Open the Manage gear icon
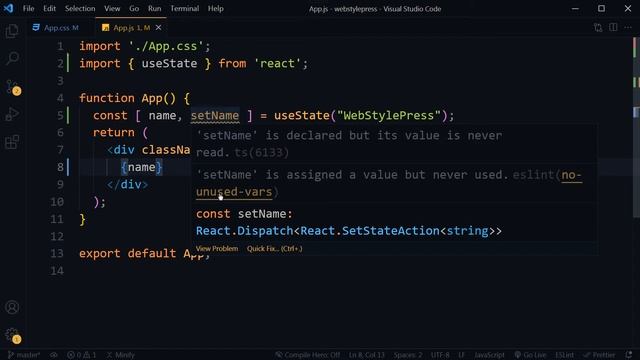This screenshot has width=640, height=360. click(x=12, y=336)
